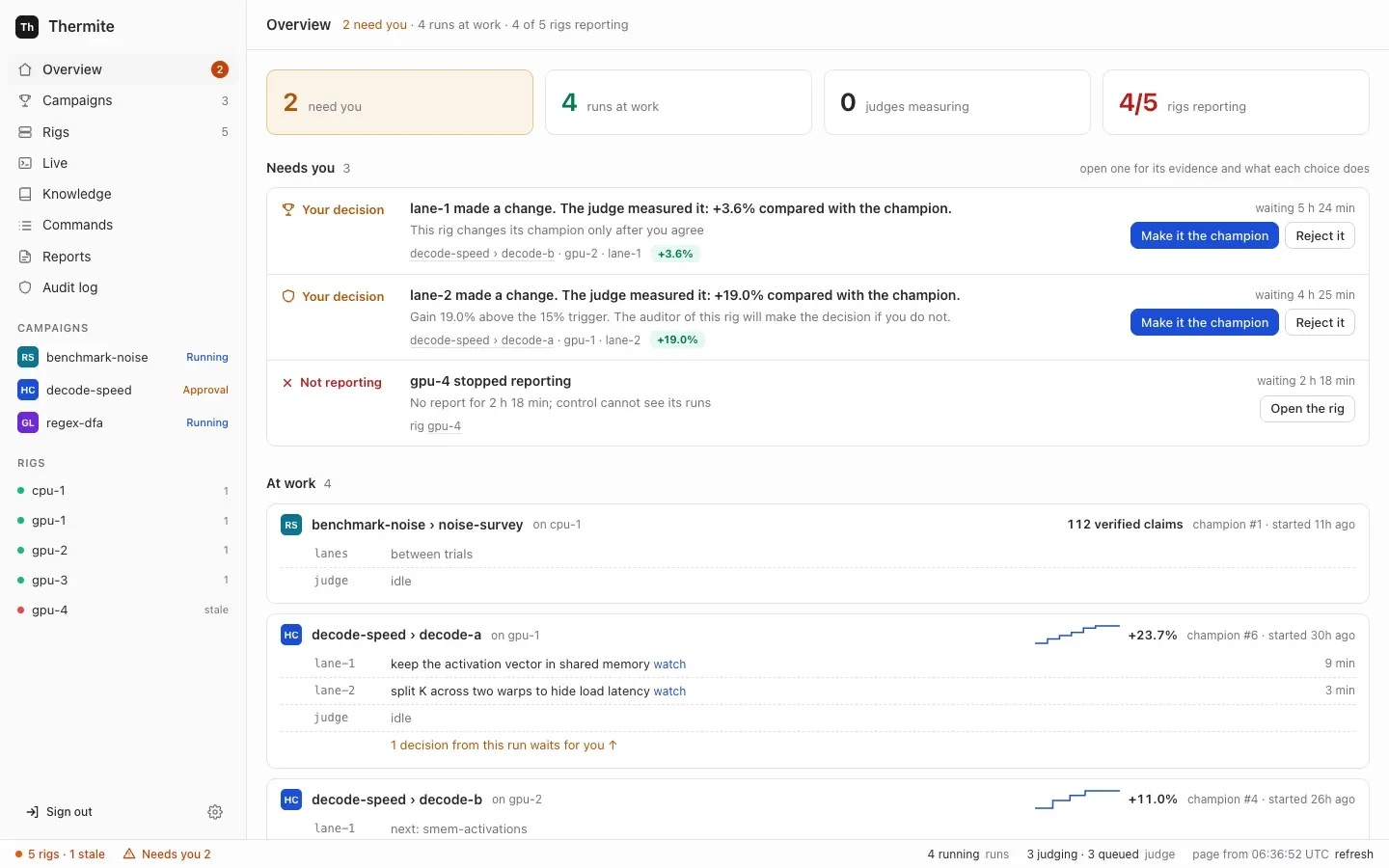The image size is (1389, 868).
Task: Click the GL regex-dfa campaign badge
Action: coord(28,422)
